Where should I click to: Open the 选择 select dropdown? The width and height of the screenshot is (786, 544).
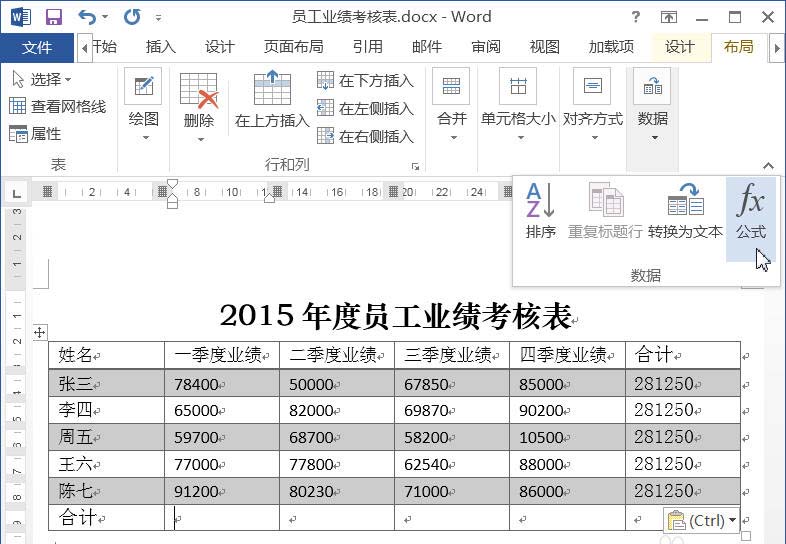pos(42,79)
